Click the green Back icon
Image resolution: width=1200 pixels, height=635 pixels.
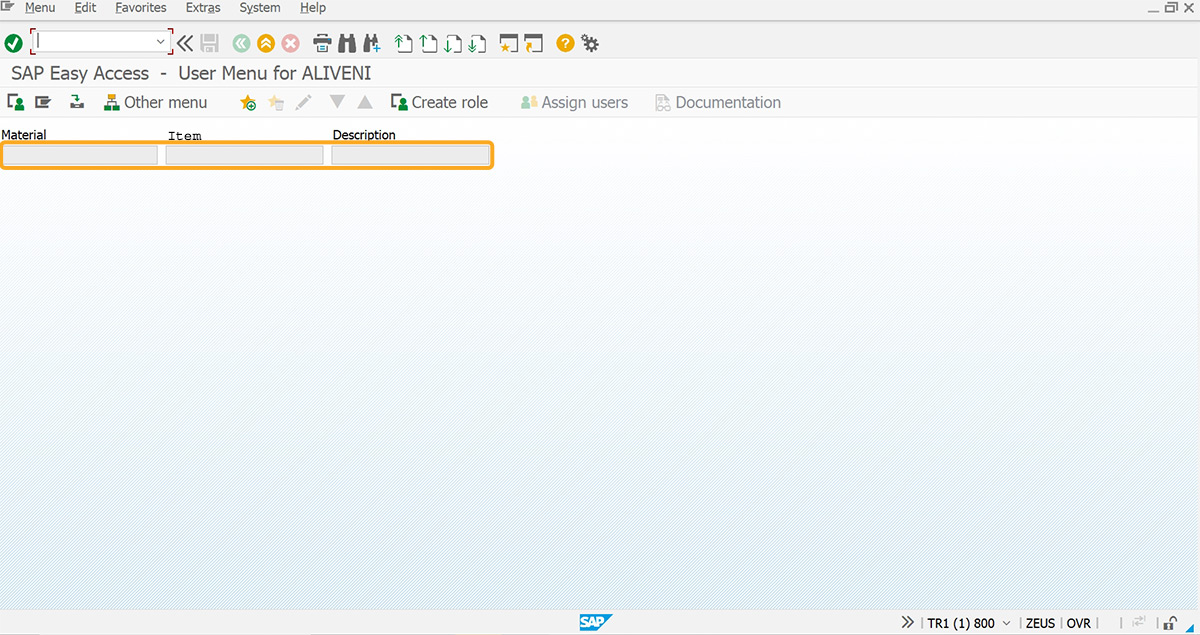click(241, 43)
